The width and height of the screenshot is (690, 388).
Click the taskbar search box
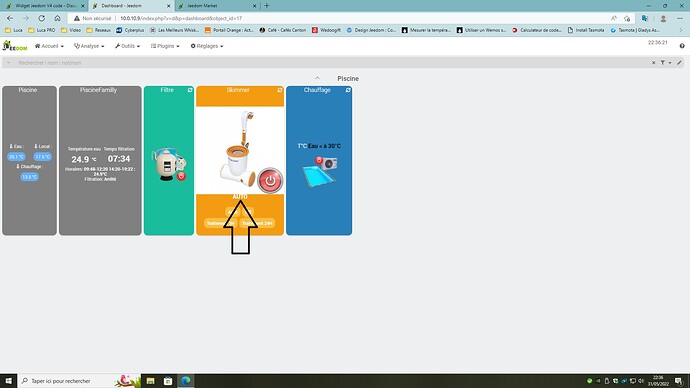tap(79, 381)
